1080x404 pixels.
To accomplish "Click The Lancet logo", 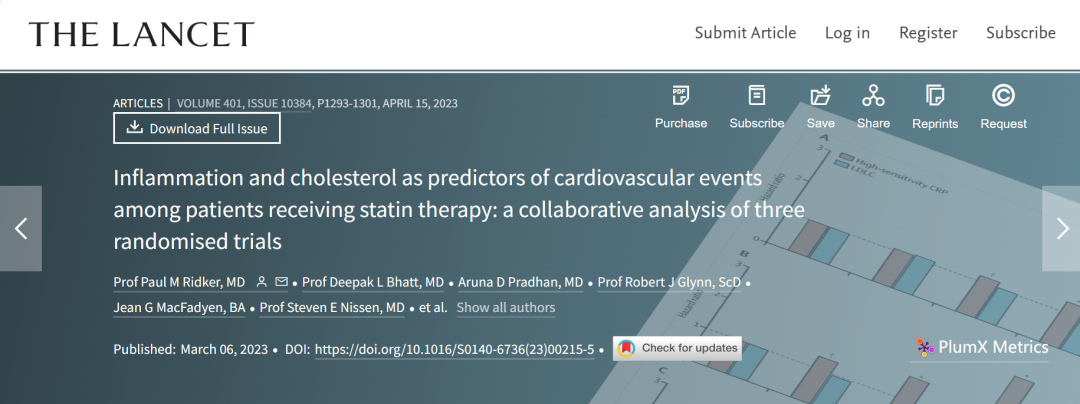I will click(141, 34).
